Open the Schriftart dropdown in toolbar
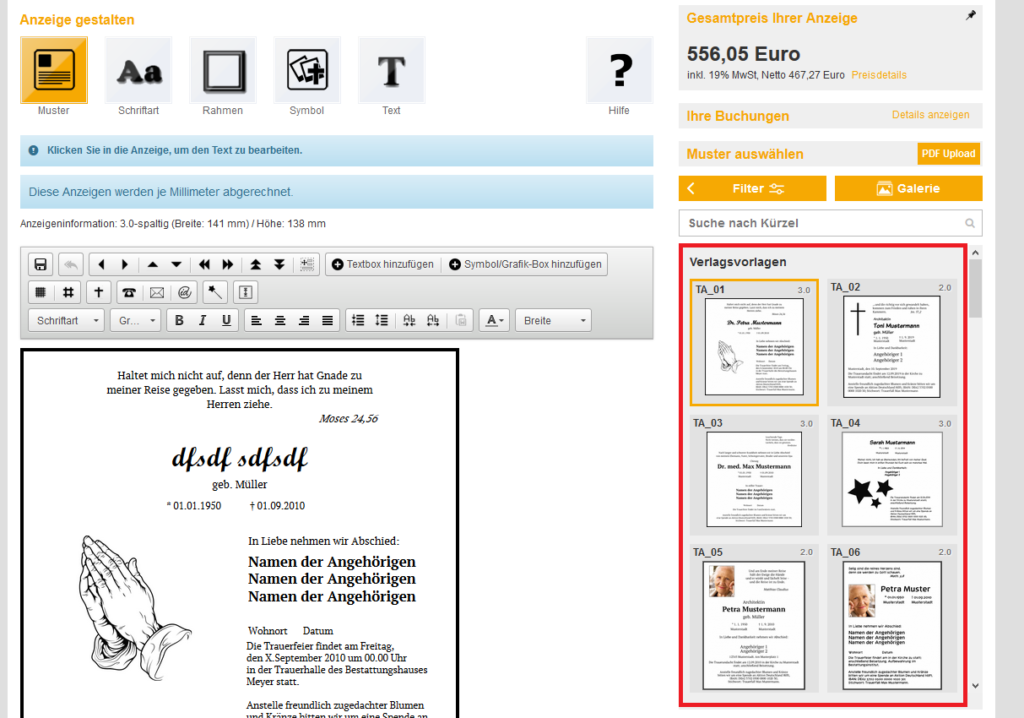Image resolution: width=1024 pixels, height=718 pixels. click(67, 320)
